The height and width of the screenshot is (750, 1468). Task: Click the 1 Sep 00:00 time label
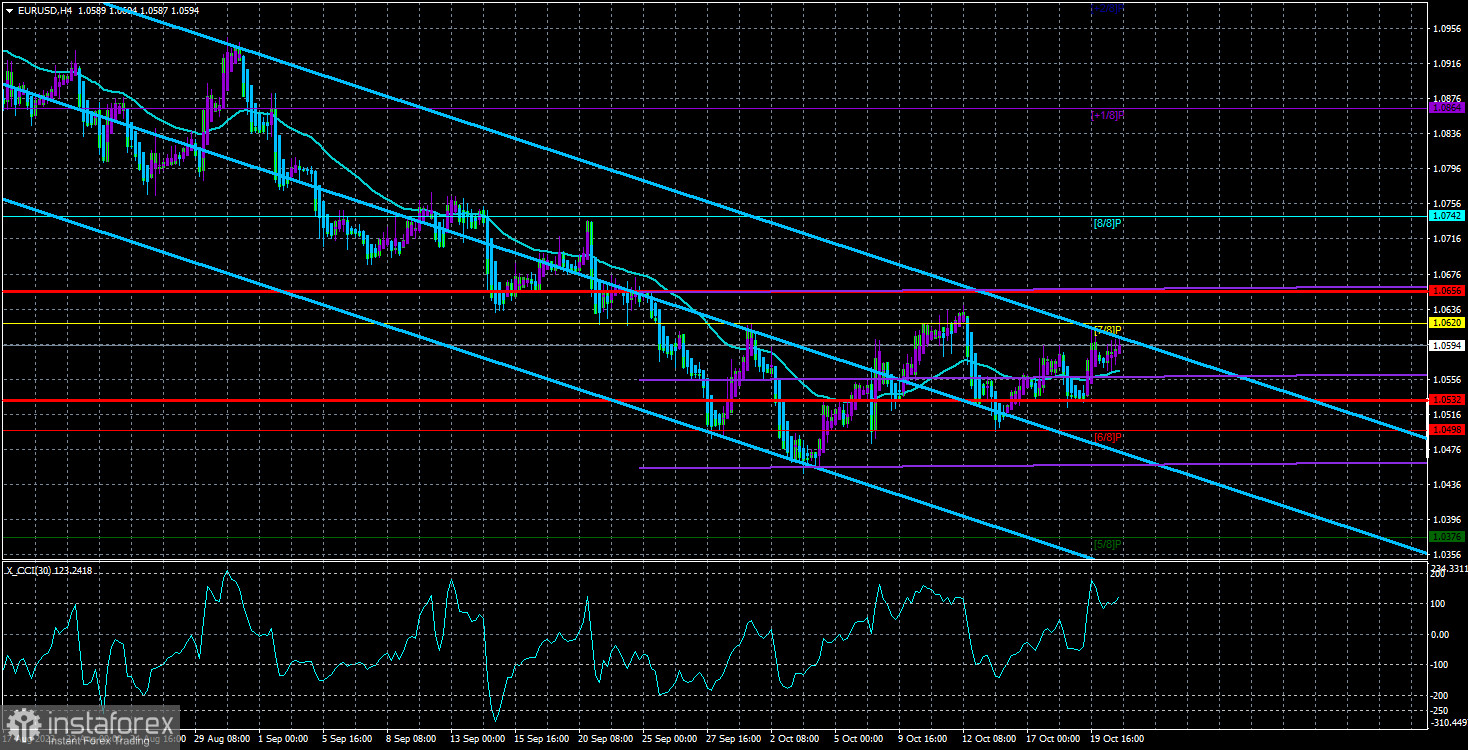click(282, 739)
